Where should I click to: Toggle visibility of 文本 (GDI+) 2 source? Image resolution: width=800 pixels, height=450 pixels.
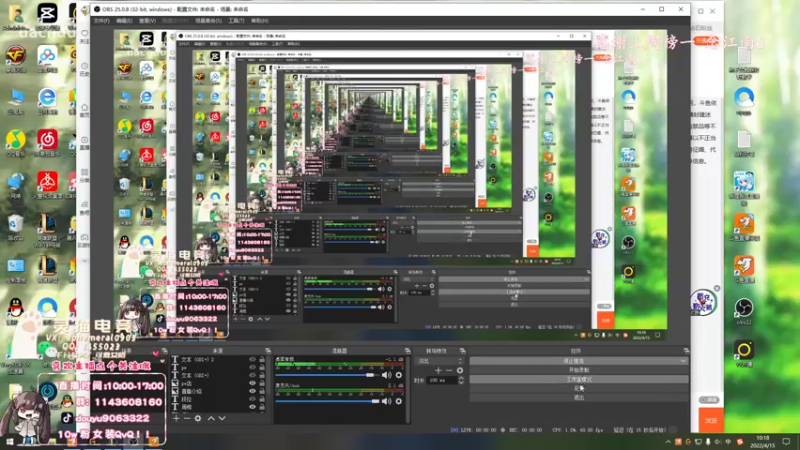pyautogui.click(x=252, y=360)
